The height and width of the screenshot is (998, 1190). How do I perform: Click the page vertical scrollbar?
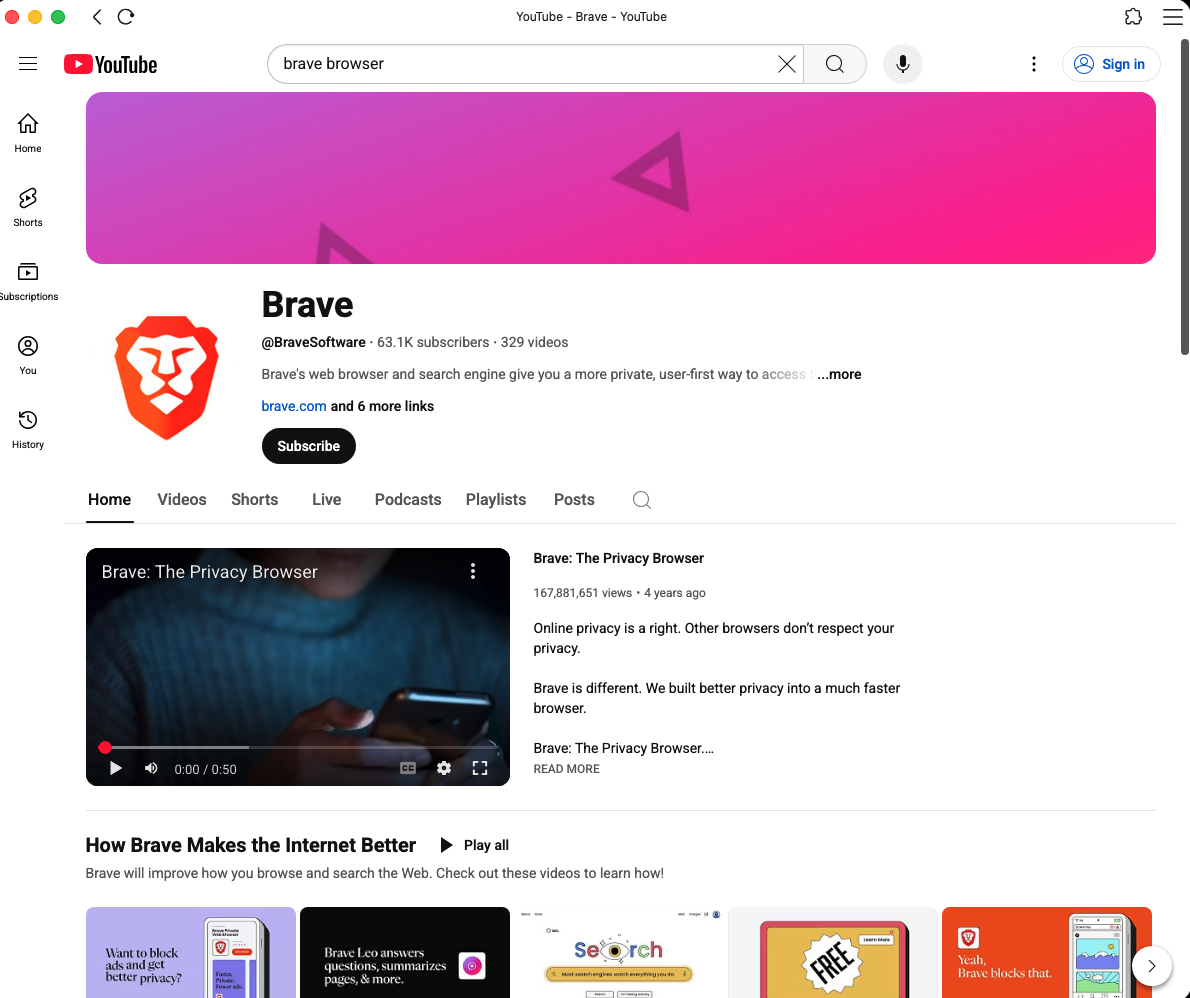pos(1185,197)
